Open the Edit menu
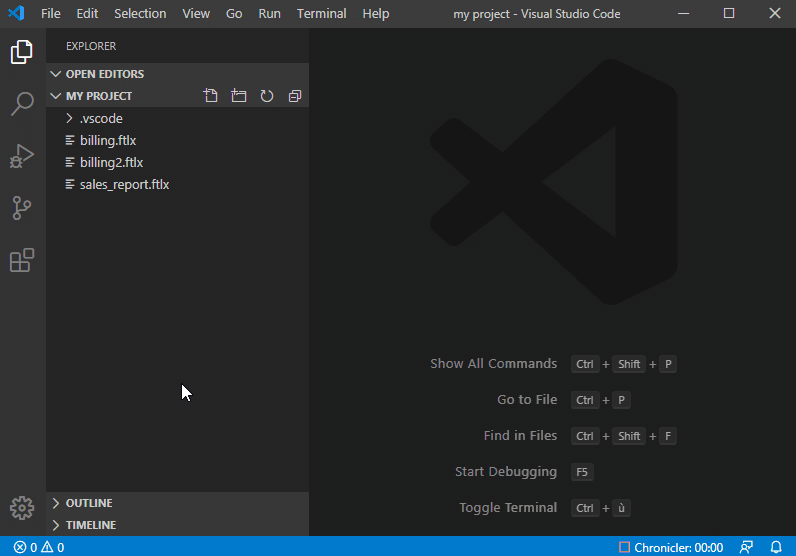This screenshot has width=796, height=556. click(x=87, y=14)
